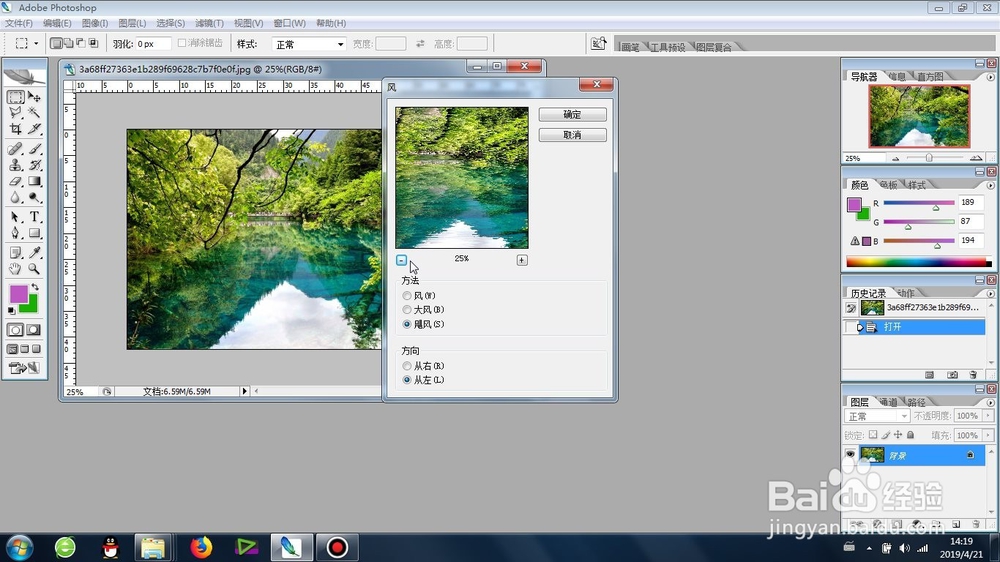Open the 滤镜(T) menu

click(209, 23)
